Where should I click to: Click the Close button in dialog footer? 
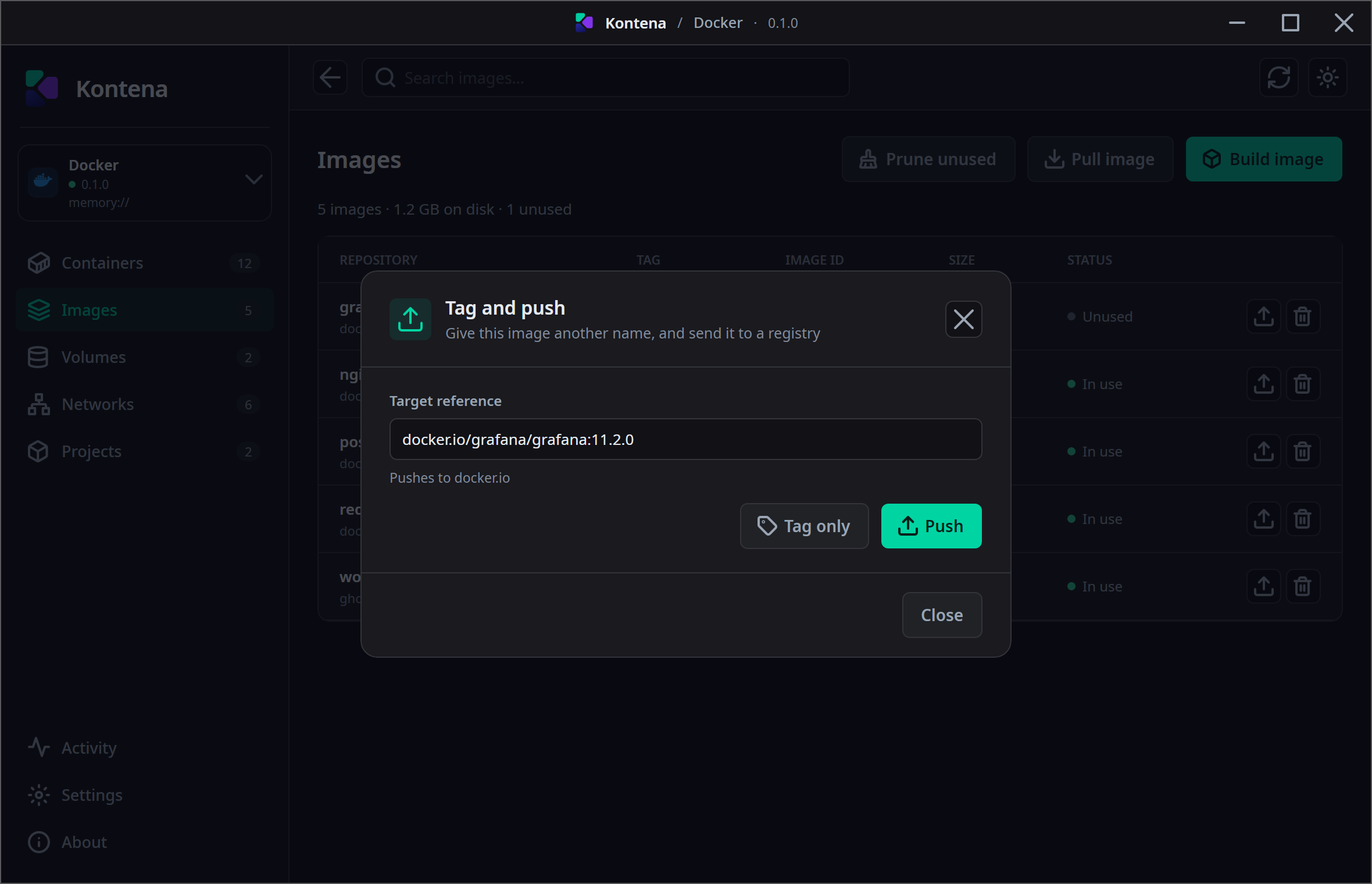941,615
